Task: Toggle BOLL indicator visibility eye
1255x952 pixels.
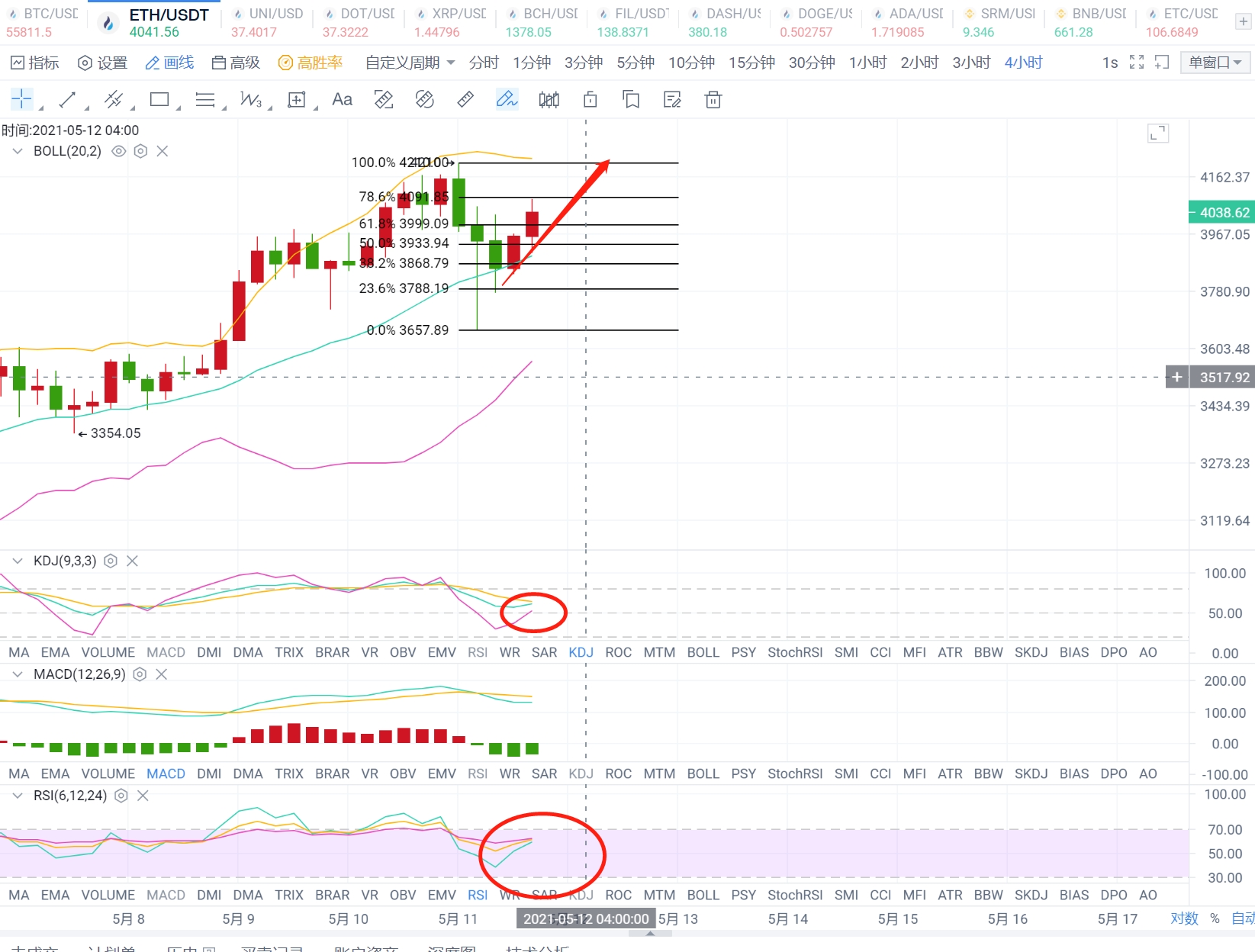Action: pos(118,151)
